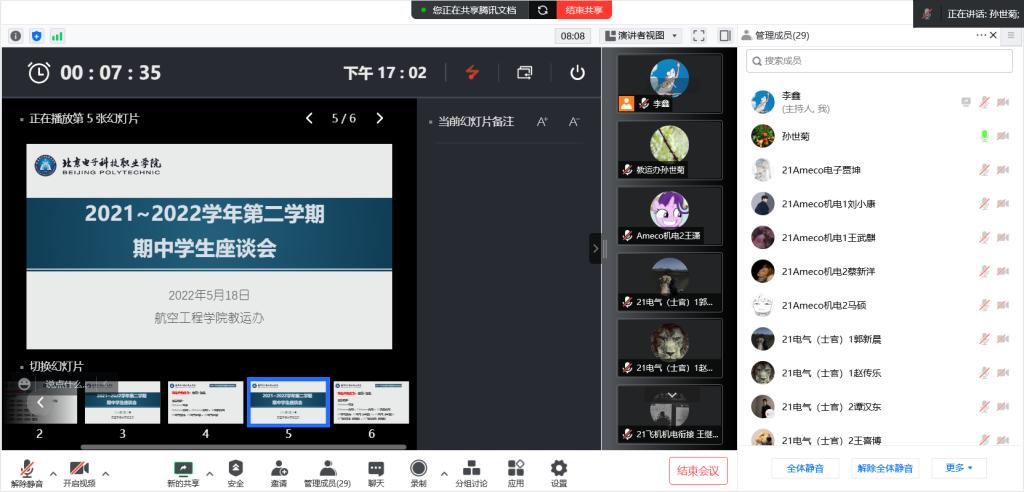Click the 全体静音 button
This screenshot has height=492, width=1024.
(805, 468)
